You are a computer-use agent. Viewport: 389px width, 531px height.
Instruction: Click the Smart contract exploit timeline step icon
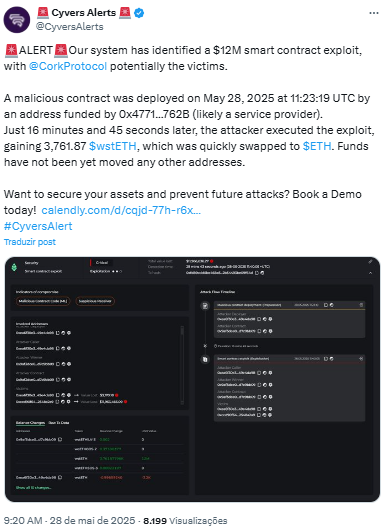pos(205,359)
